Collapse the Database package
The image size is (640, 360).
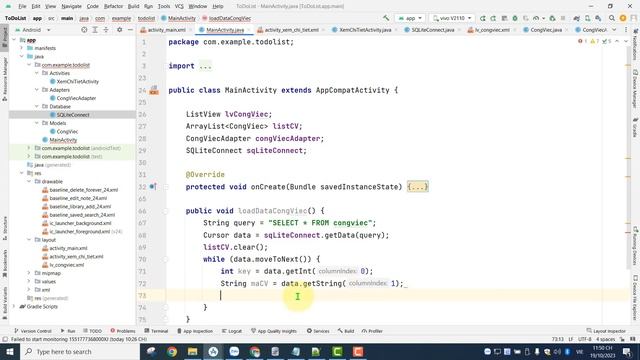coord(37,107)
